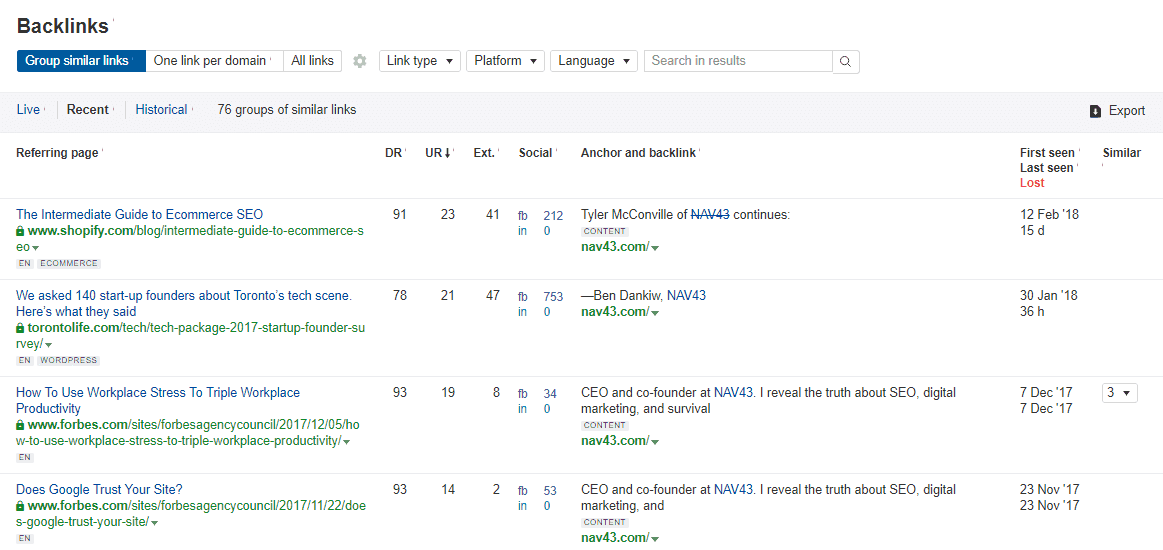Viewport: 1163px width, 550px height.
Task: Click the CONTENT badge in Shopify row
Action: click(604, 231)
